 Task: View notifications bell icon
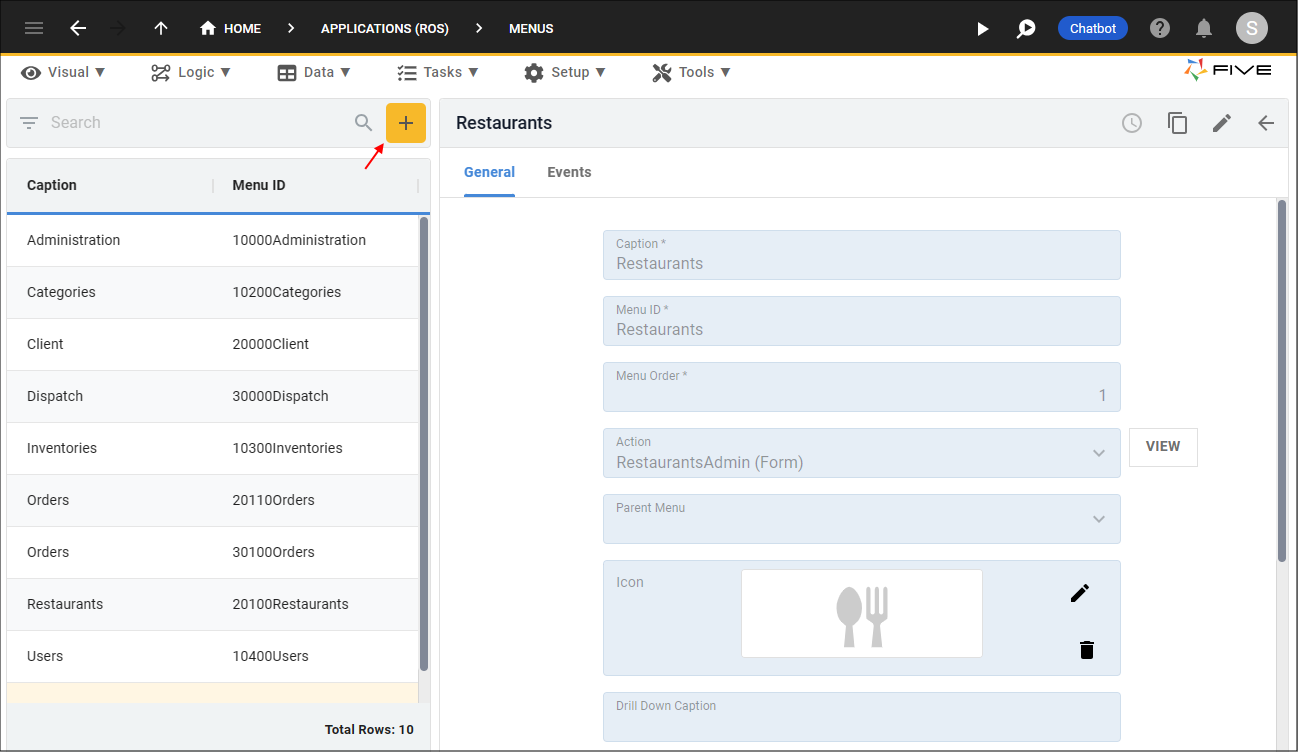[1204, 28]
